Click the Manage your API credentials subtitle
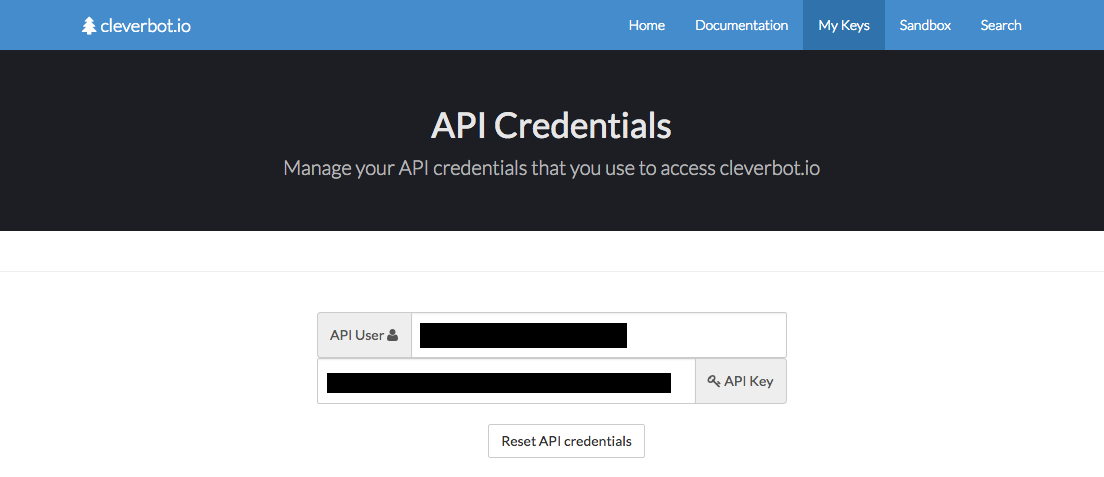The height and width of the screenshot is (477, 1104). tap(551, 167)
